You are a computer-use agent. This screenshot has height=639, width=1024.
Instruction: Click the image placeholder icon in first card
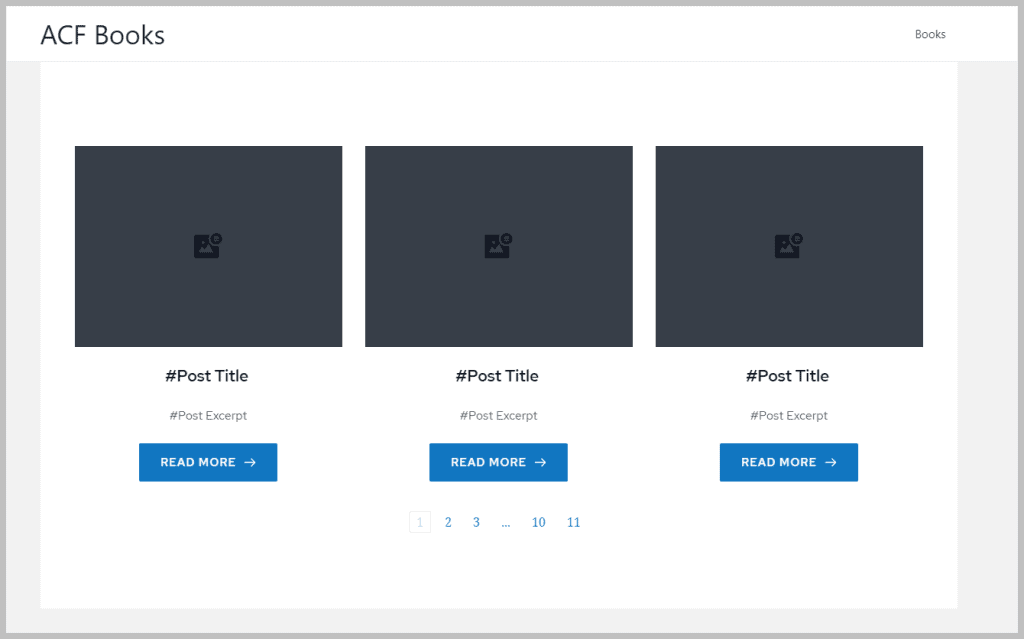tap(208, 246)
